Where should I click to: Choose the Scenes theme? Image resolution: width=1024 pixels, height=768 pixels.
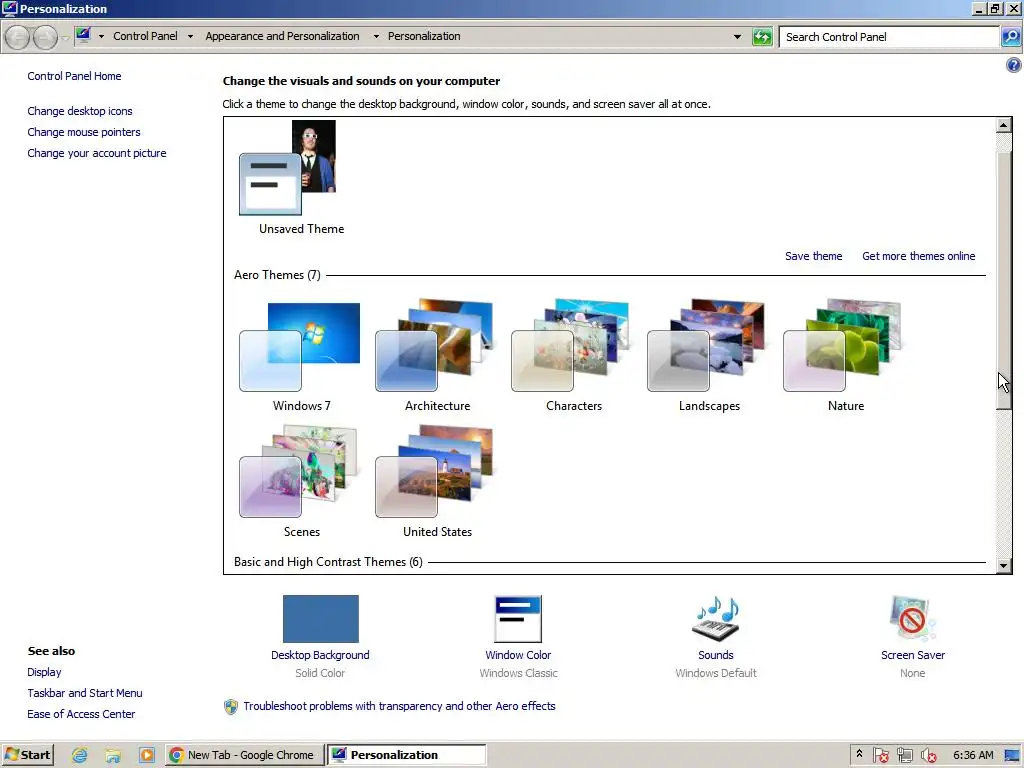point(298,472)
